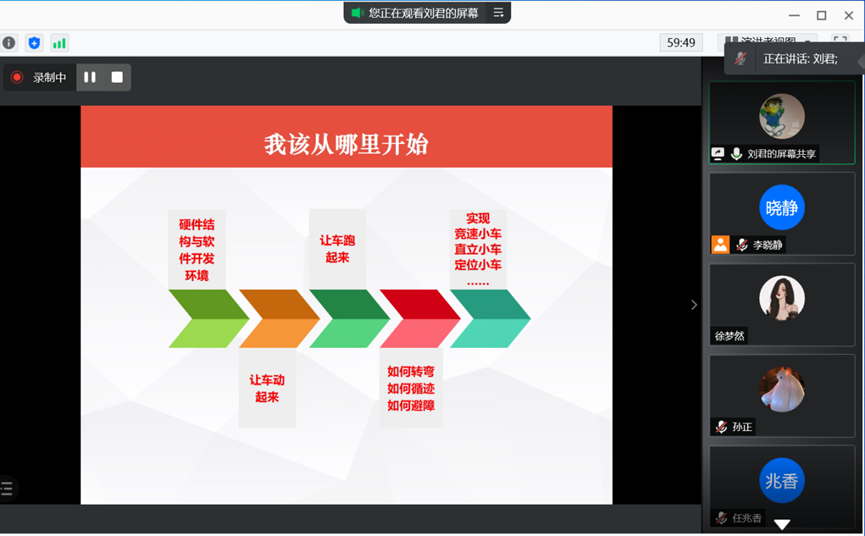
Task: Select 孙正's participant thumbnail
Action: 782,392
